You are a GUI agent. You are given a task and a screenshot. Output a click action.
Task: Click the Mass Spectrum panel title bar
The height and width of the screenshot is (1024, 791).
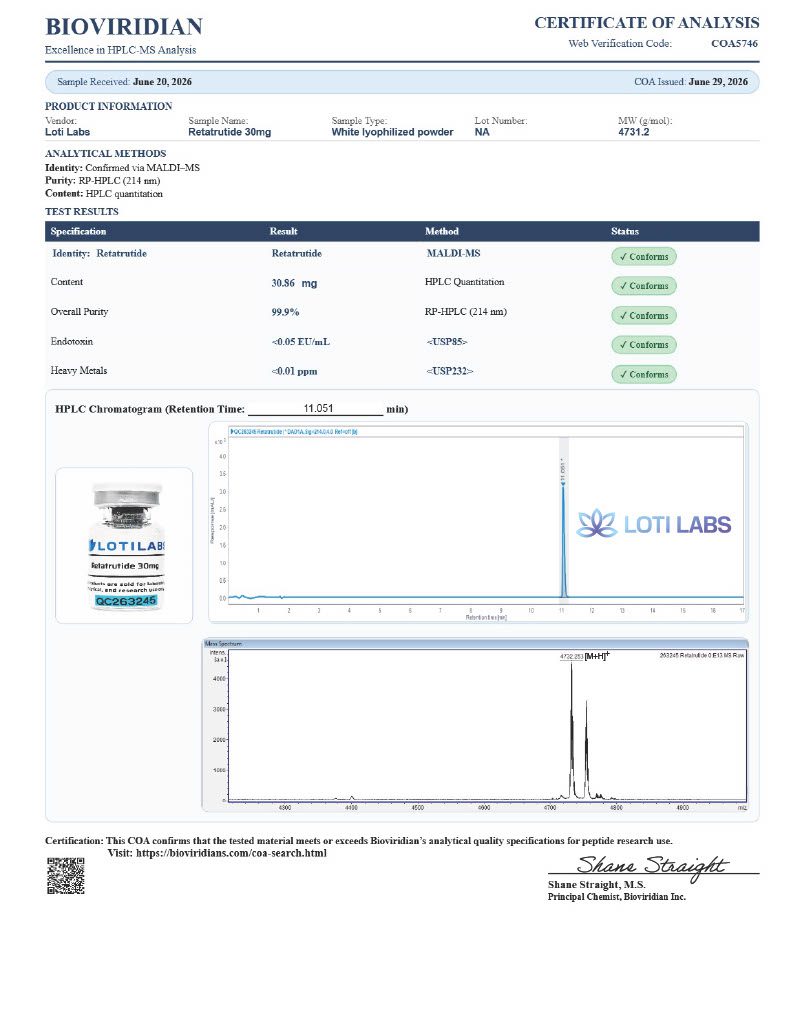point(475,643)
